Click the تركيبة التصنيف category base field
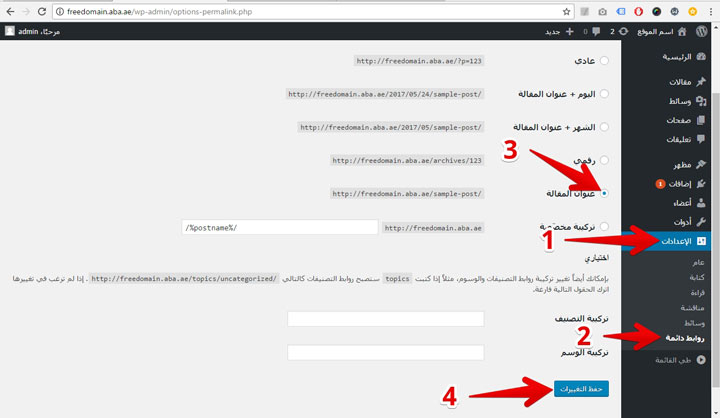 pyautogui.click(x=386, y=319)
